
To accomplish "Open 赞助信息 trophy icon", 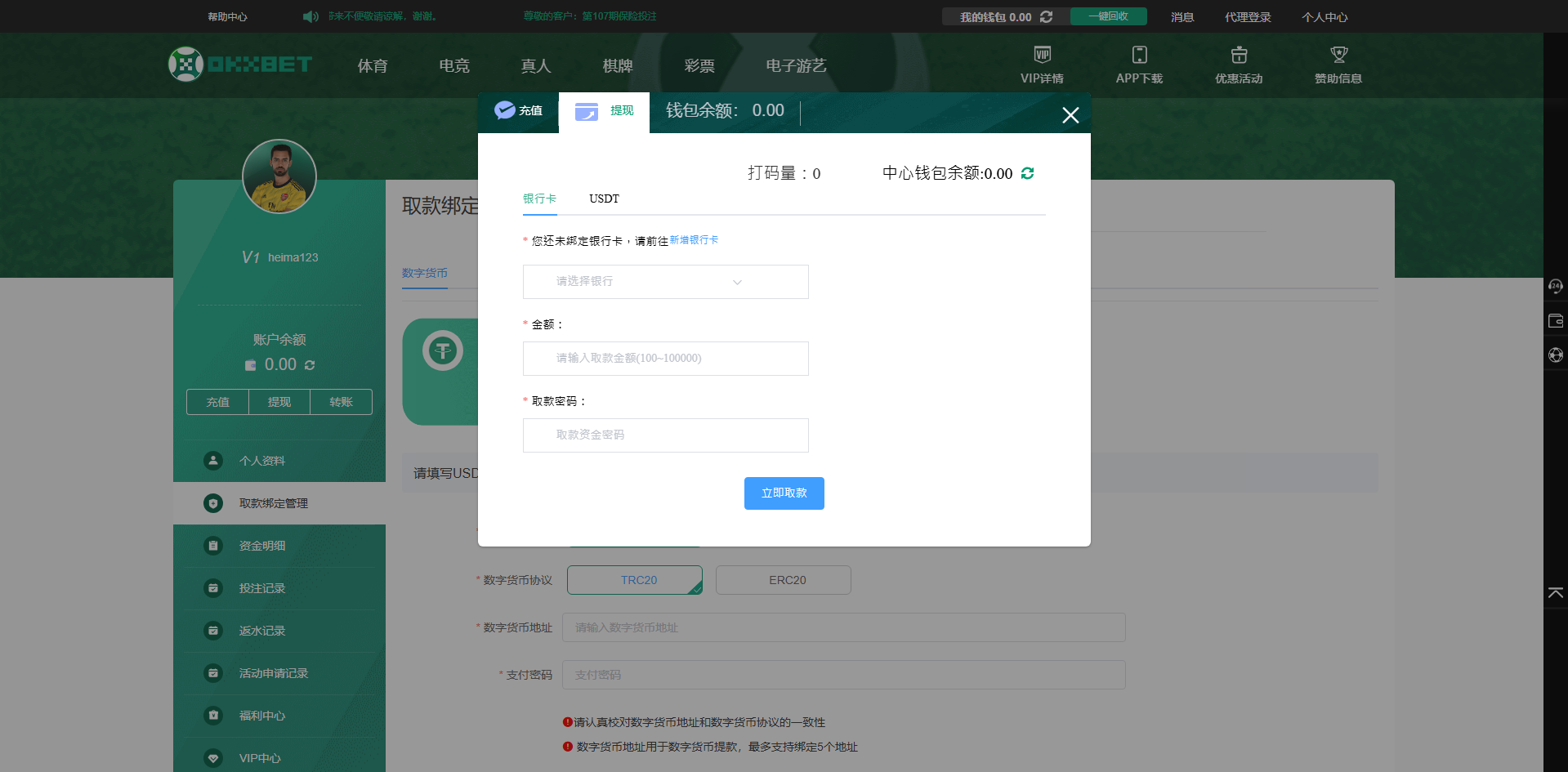I will coord(1338,55).
